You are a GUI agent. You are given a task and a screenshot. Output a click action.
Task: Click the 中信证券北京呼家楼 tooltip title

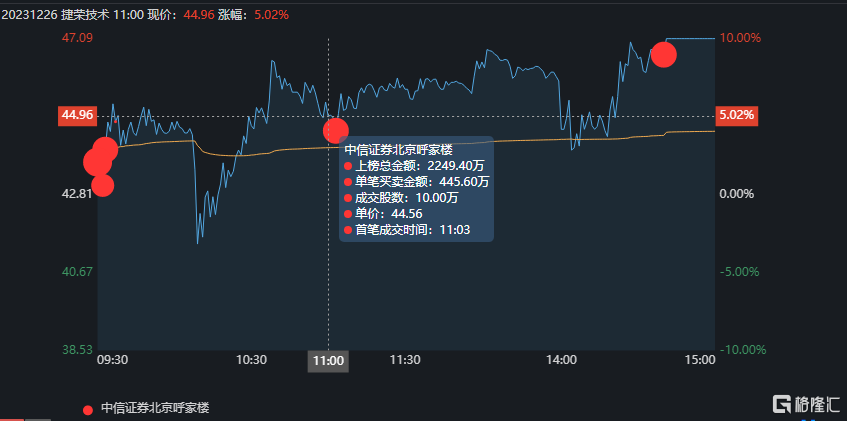[x=398, y=149]
